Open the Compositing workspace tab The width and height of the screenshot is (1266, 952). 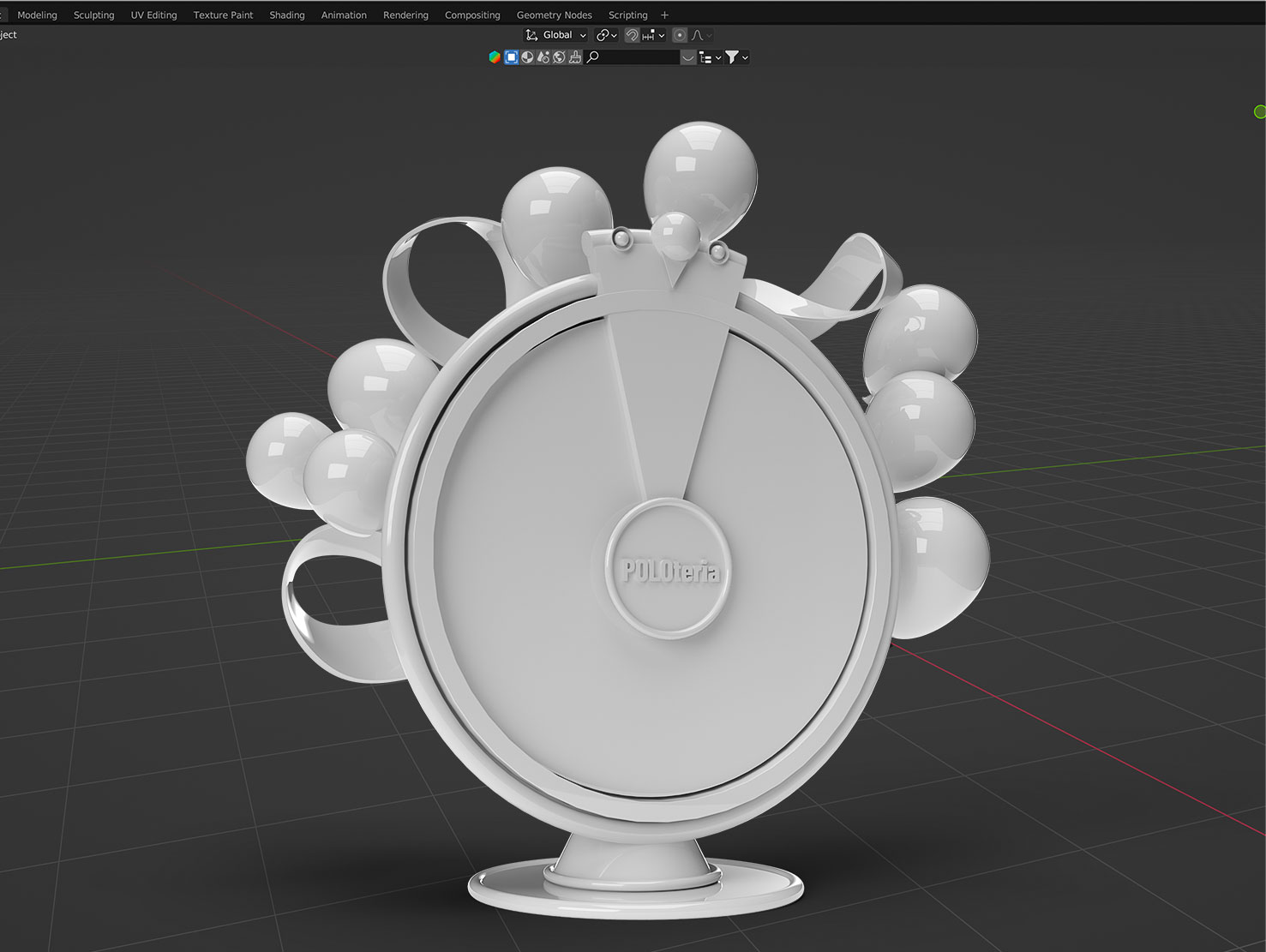click(472, 15)
